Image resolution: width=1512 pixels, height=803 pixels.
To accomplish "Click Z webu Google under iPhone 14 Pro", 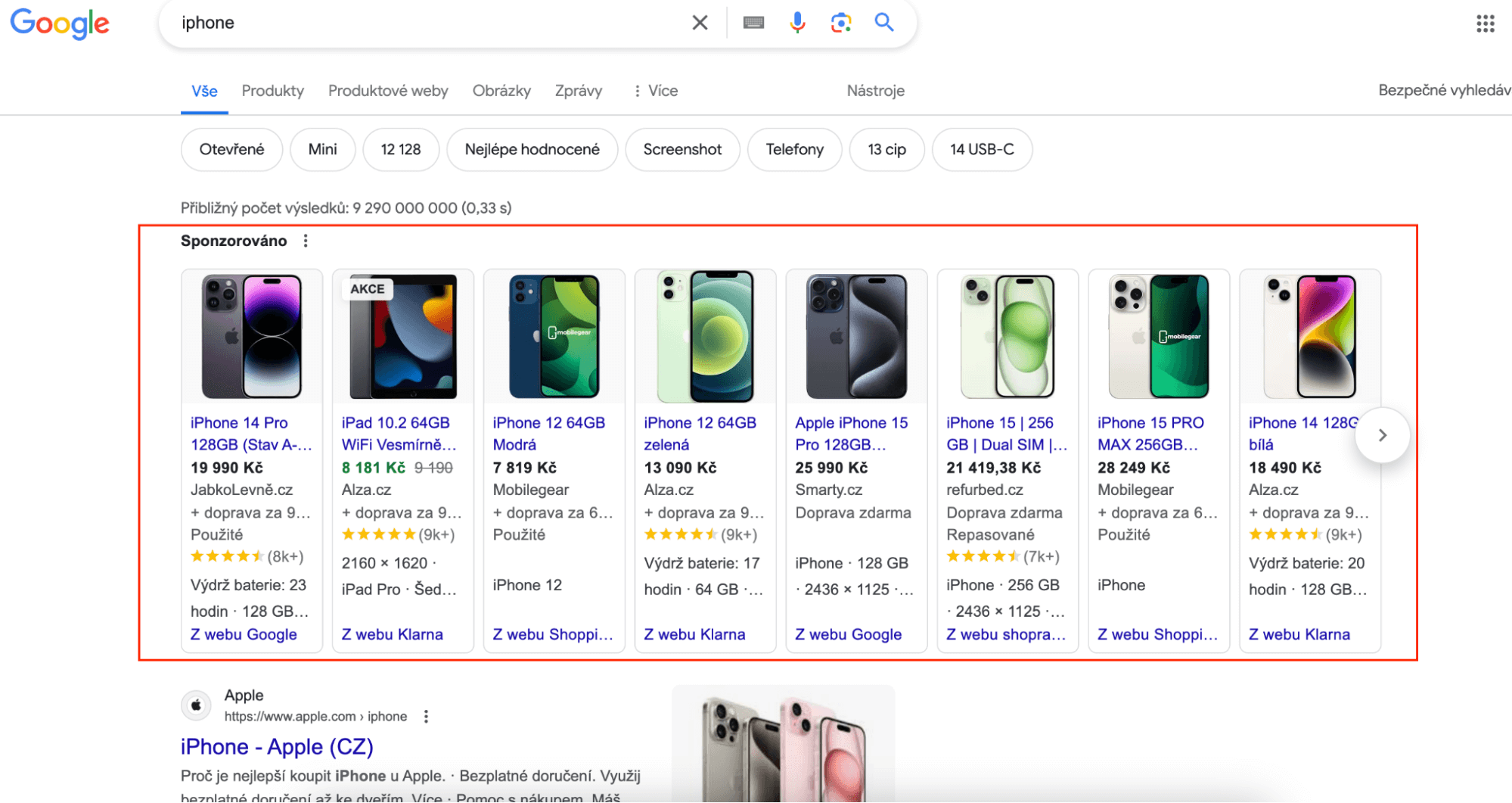I will [x=244, y=634].
